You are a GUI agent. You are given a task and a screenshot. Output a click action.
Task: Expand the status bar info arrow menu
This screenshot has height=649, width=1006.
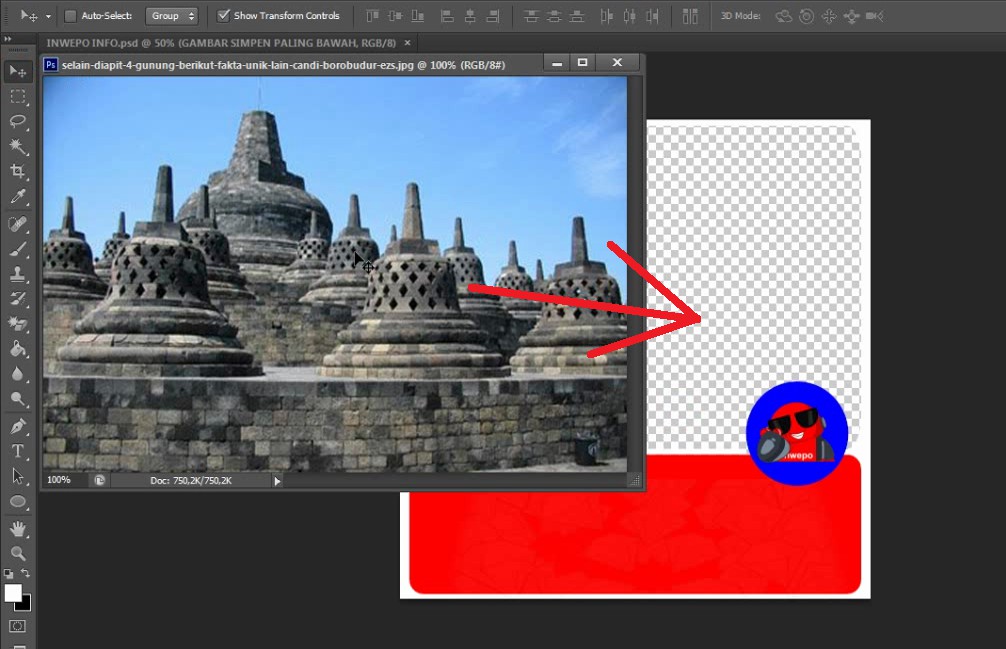pos(277,481)
